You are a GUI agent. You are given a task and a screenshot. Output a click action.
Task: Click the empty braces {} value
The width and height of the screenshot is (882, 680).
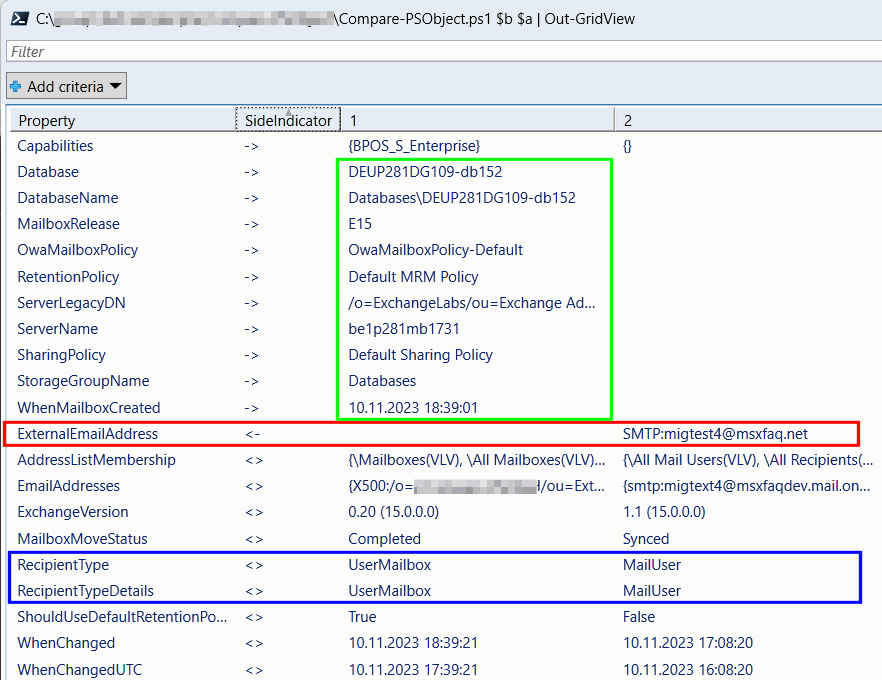(x=627, y=146)
